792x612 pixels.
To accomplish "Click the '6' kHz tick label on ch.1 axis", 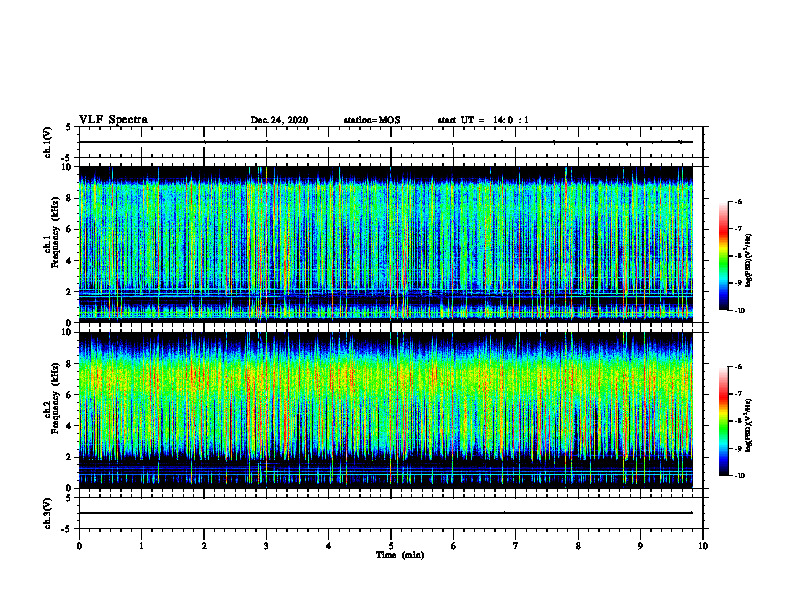I will pyautogui.click(x=69, y=229).
